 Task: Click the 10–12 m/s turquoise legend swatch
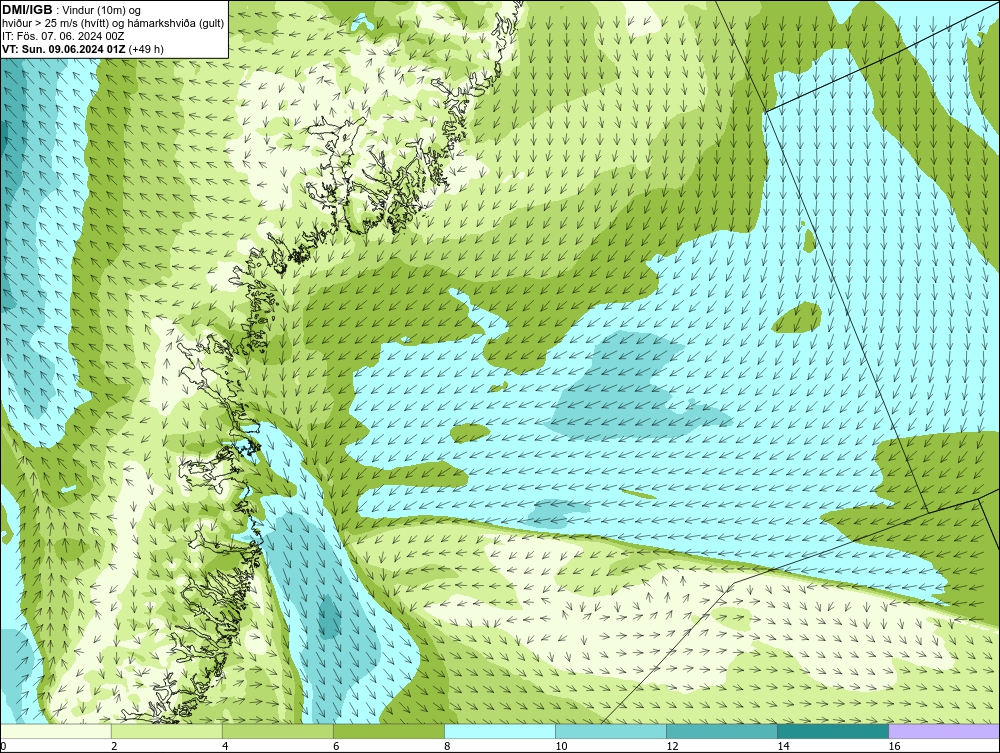[x=610, y=731]
